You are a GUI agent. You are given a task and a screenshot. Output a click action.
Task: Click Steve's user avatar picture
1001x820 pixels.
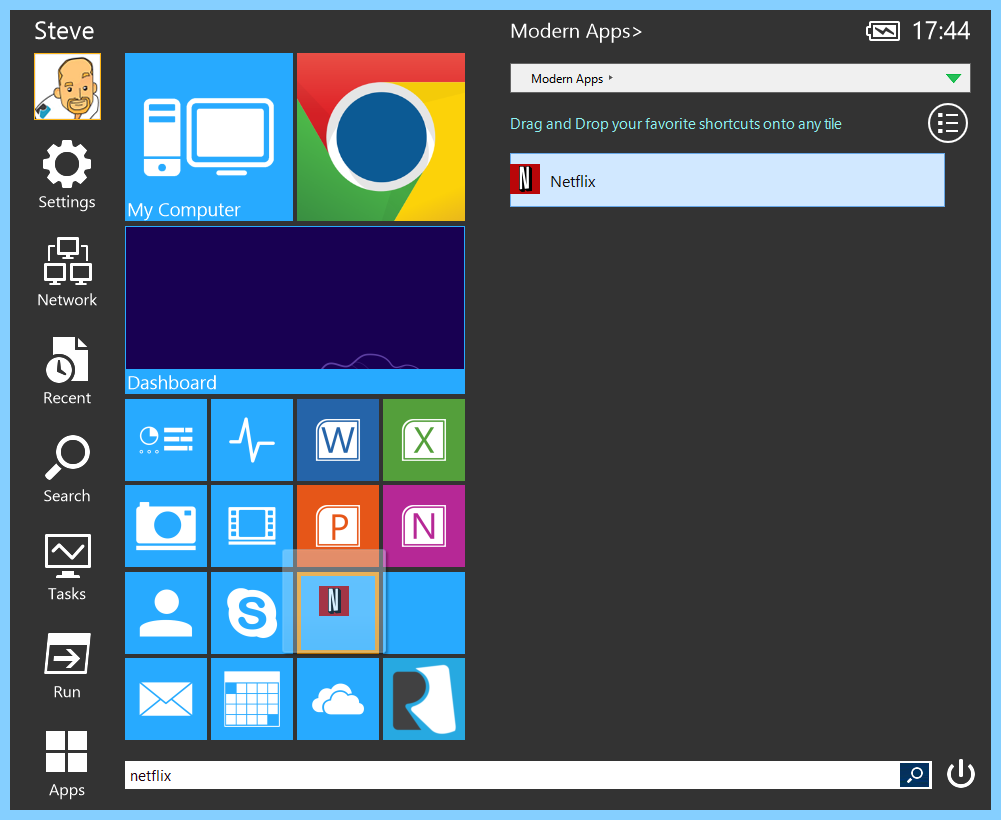click(x=67, y=86)
